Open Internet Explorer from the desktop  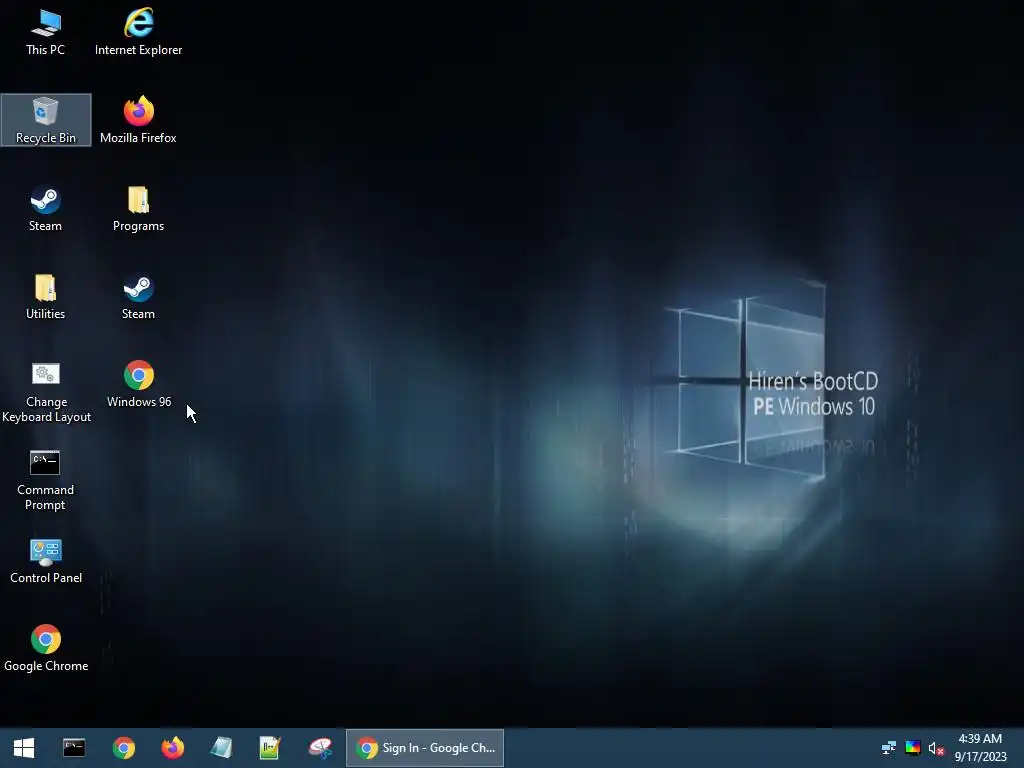tap(138, 32)
